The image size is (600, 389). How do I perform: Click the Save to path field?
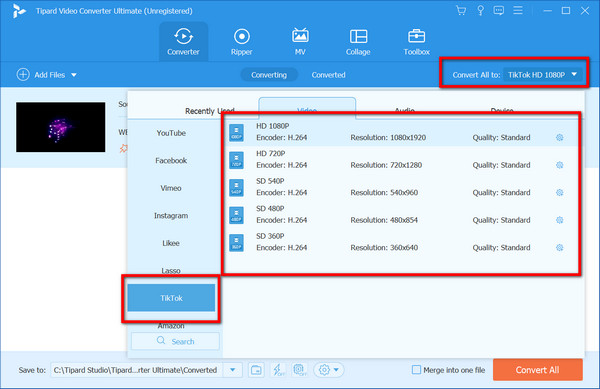click(137, 370)
